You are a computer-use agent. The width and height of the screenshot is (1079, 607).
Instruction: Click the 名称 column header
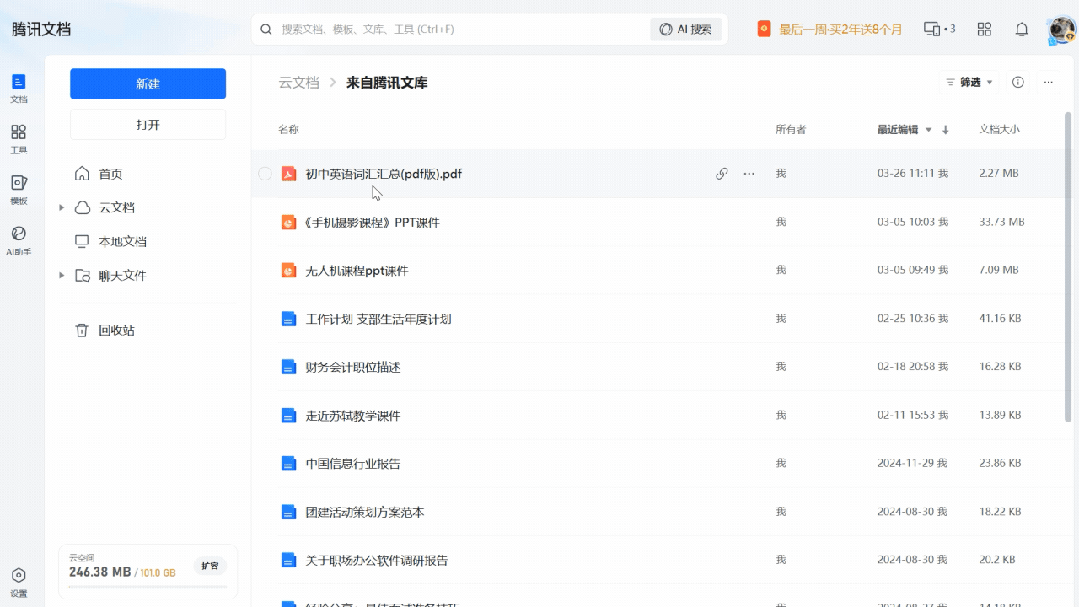pyautogui.click(x=288, y=129)
